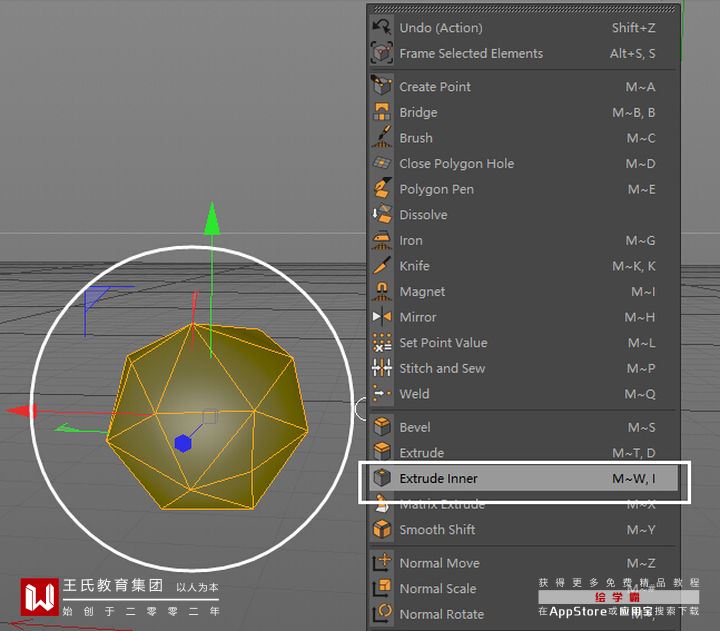720x631 pixels.
Task: Click the Undo (Action) icon
Action: pos(382,28)
